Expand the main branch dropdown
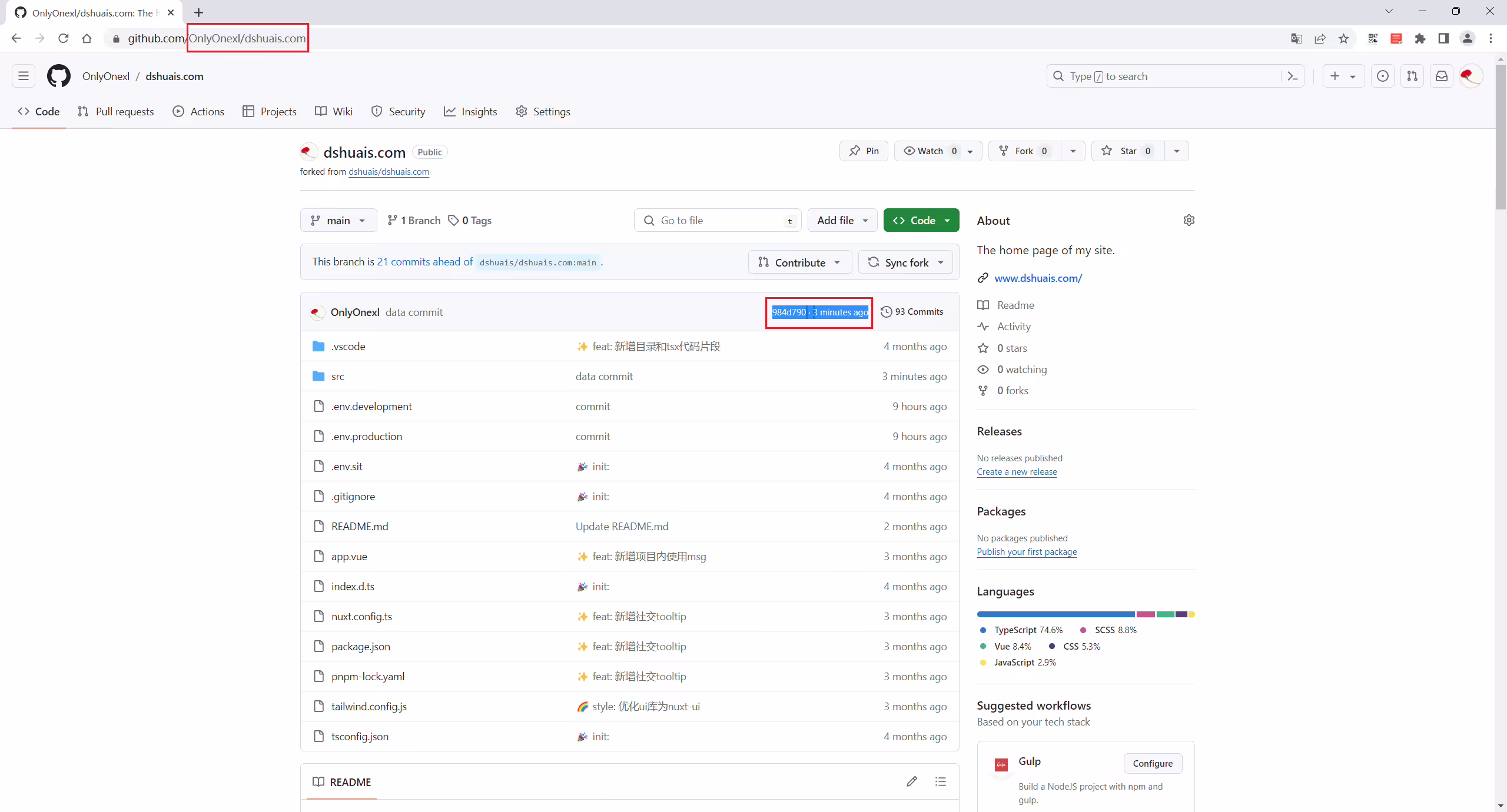Screen dimensions: 1507x812 tap(338, 220)
